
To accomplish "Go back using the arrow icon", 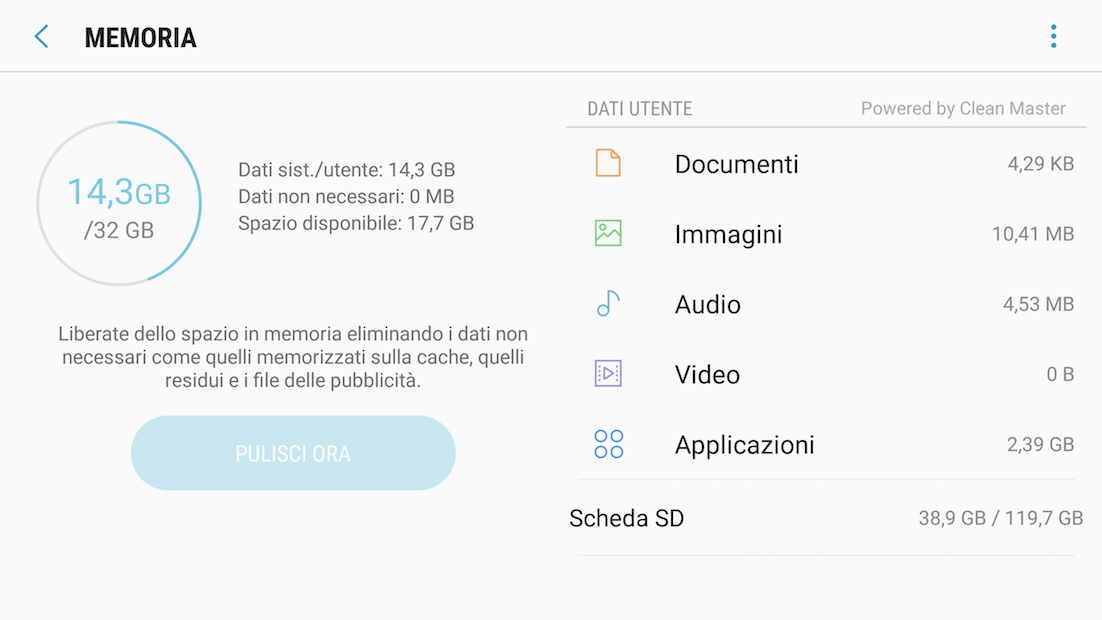I will (x=41, y=37).
